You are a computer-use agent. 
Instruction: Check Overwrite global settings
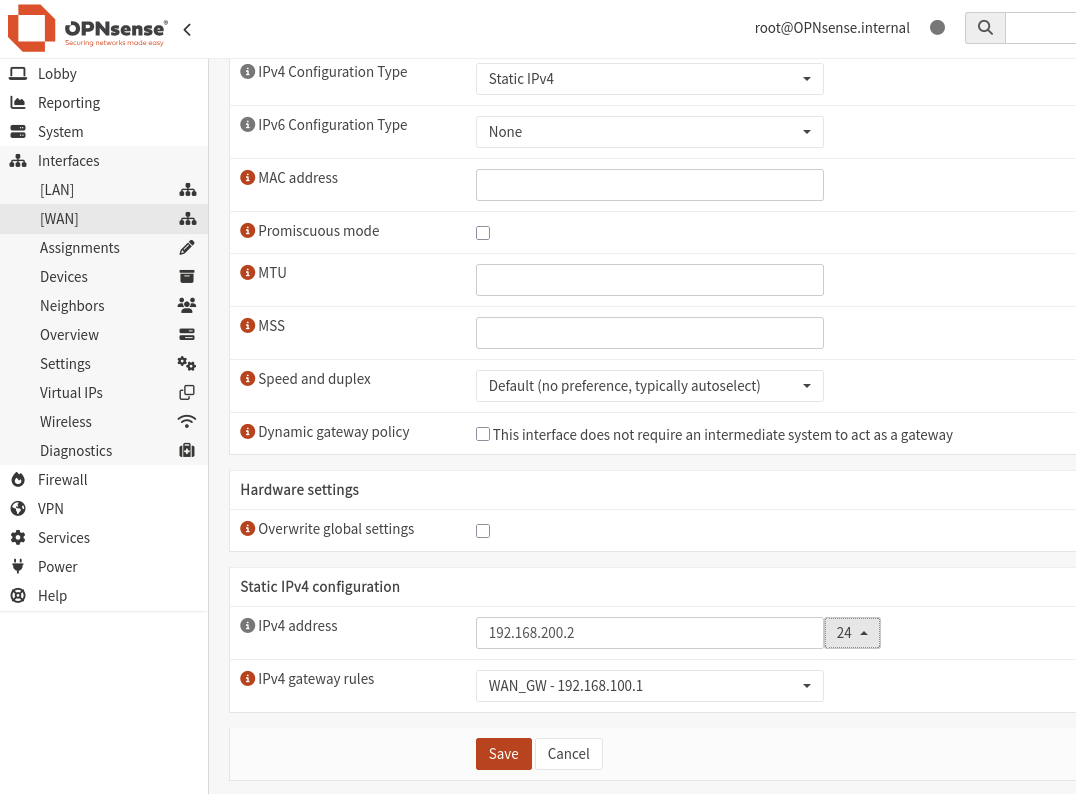tap(483, 530)
